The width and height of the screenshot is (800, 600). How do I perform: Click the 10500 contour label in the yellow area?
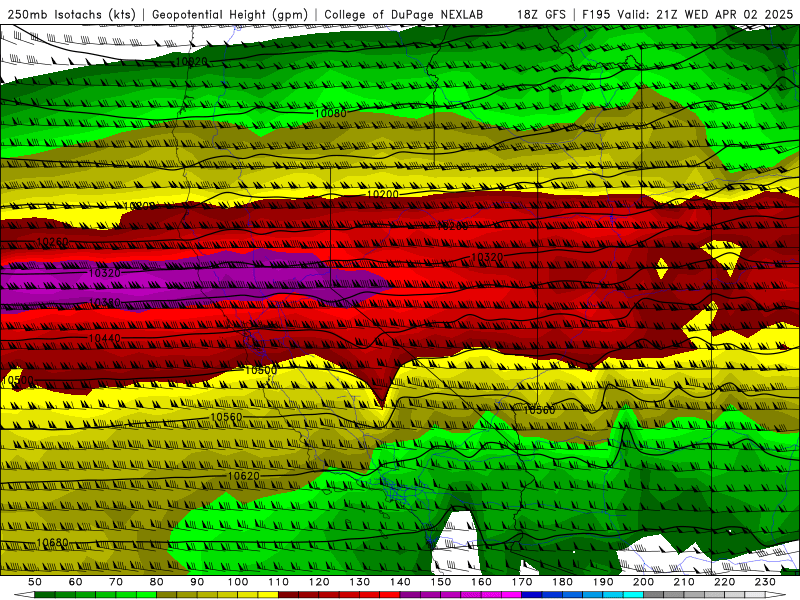click(261, 370)
